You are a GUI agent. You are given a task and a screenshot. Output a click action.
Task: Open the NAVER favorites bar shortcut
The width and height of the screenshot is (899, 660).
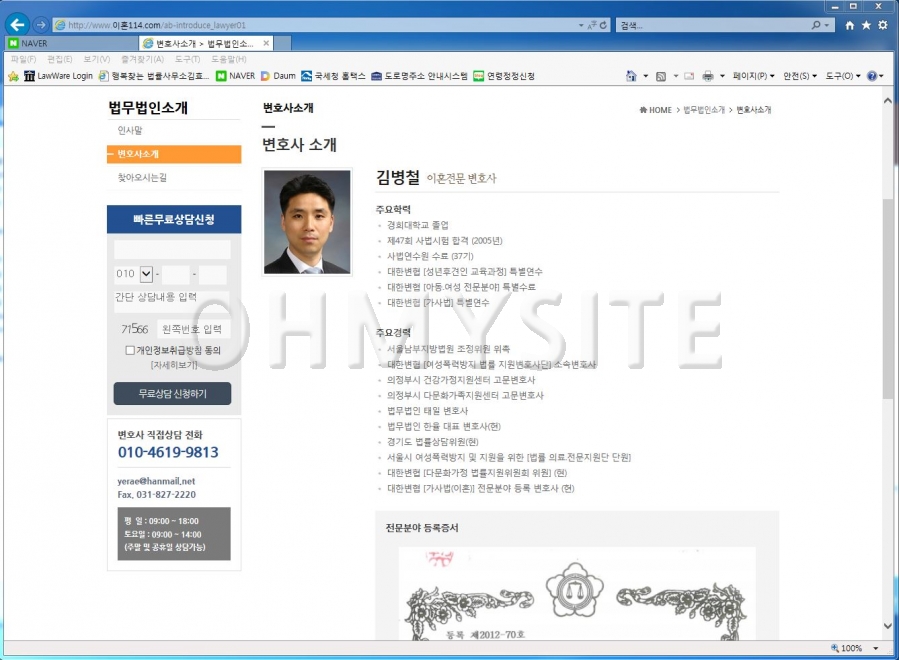[235, 76]
